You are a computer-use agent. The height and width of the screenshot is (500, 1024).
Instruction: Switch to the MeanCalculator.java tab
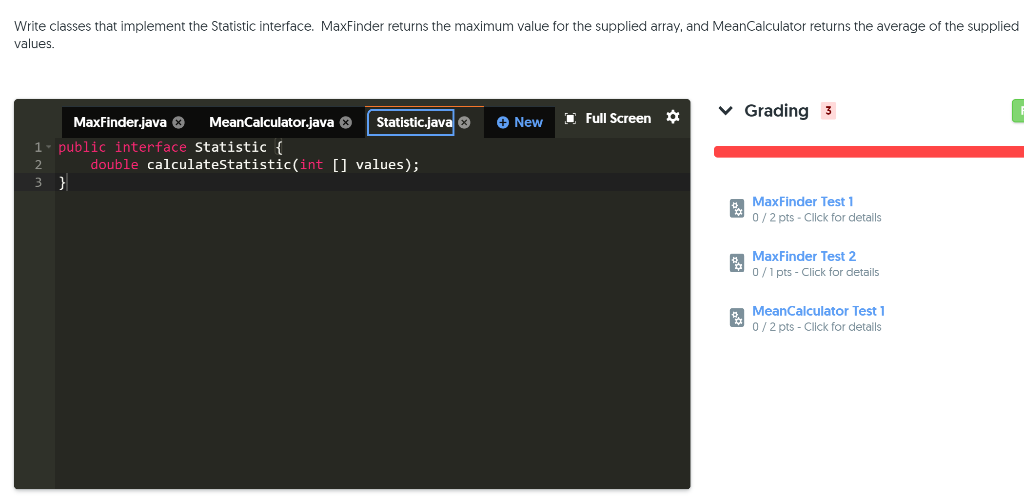tap(271, 122)
